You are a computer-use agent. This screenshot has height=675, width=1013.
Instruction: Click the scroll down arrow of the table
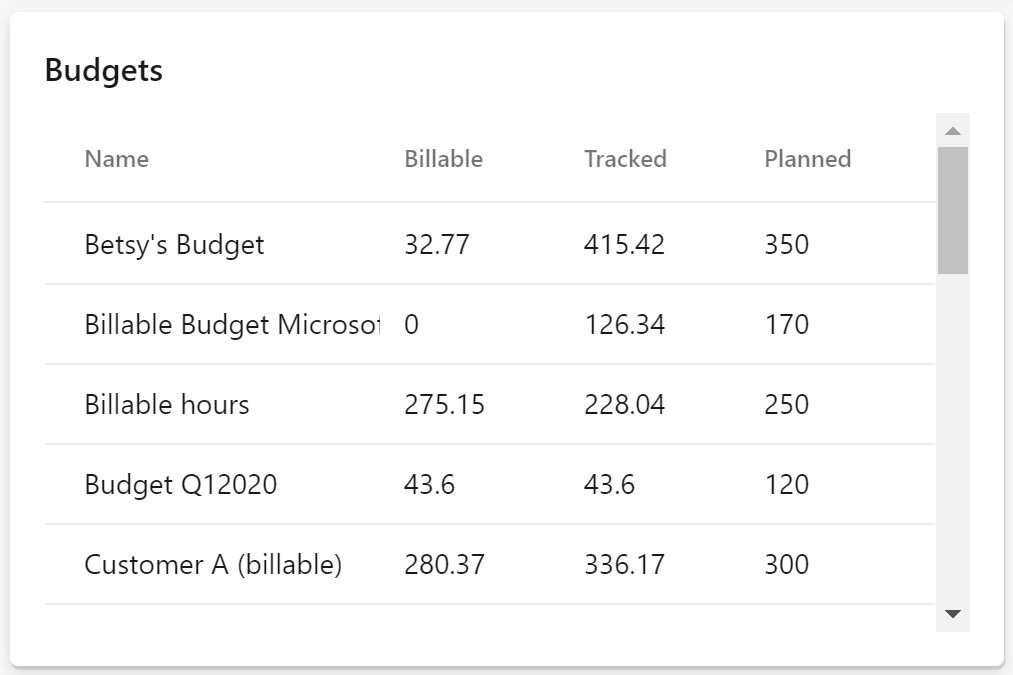[x=953, y=614]
